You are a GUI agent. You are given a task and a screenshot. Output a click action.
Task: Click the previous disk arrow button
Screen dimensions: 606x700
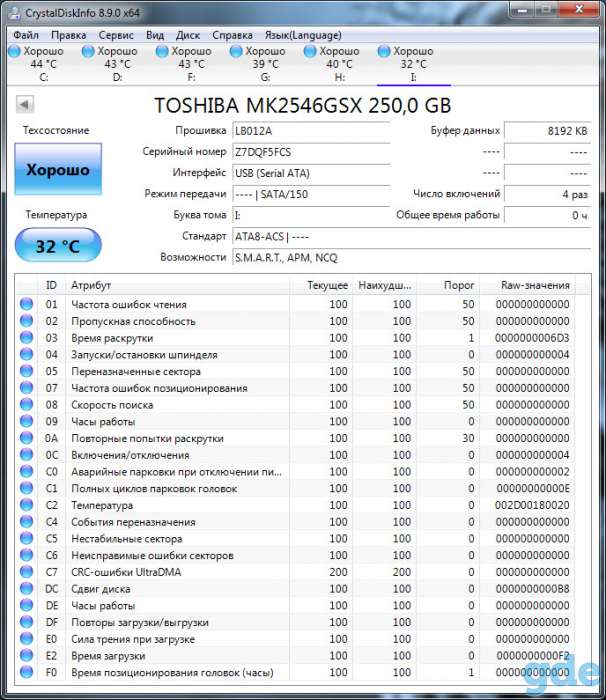click(x=25, y=104)
